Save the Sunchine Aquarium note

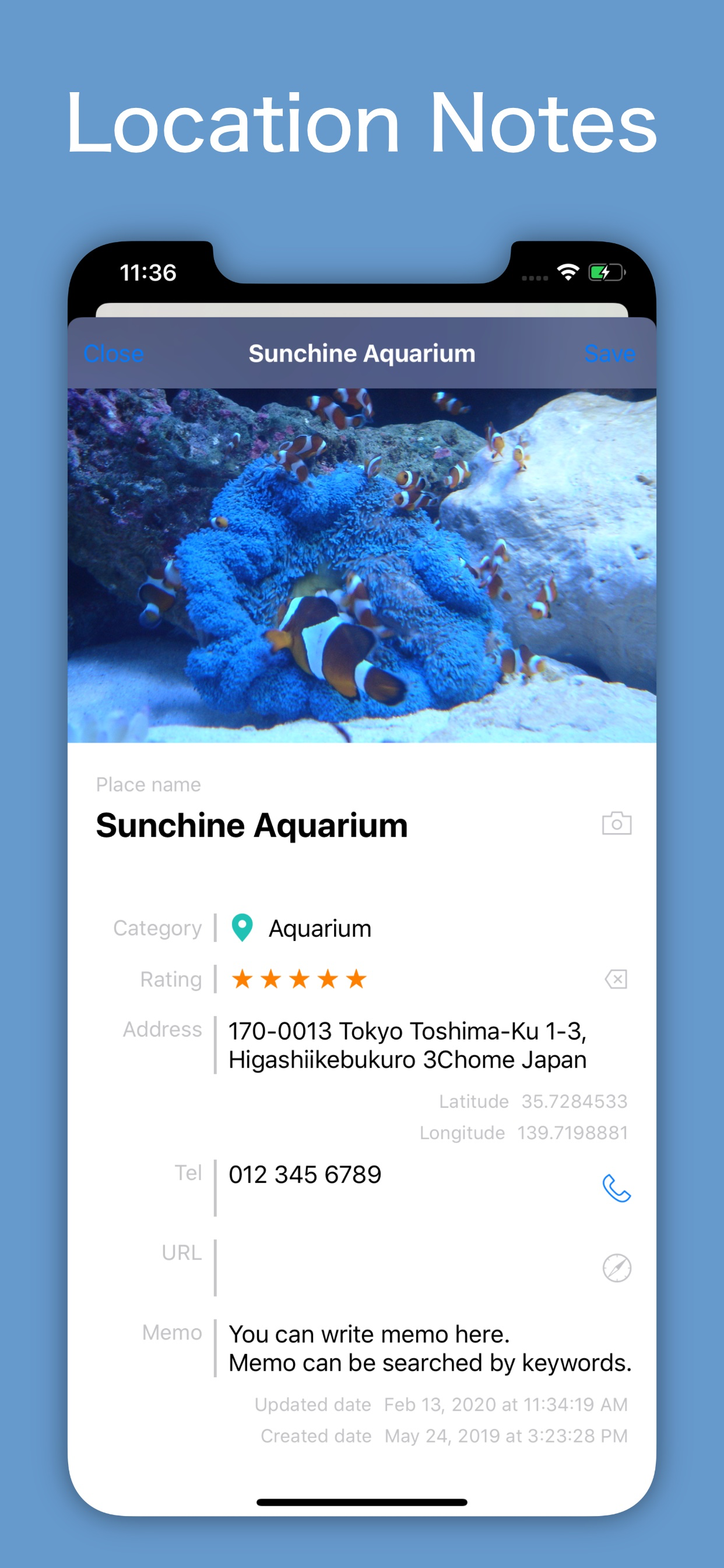point(610,353)
